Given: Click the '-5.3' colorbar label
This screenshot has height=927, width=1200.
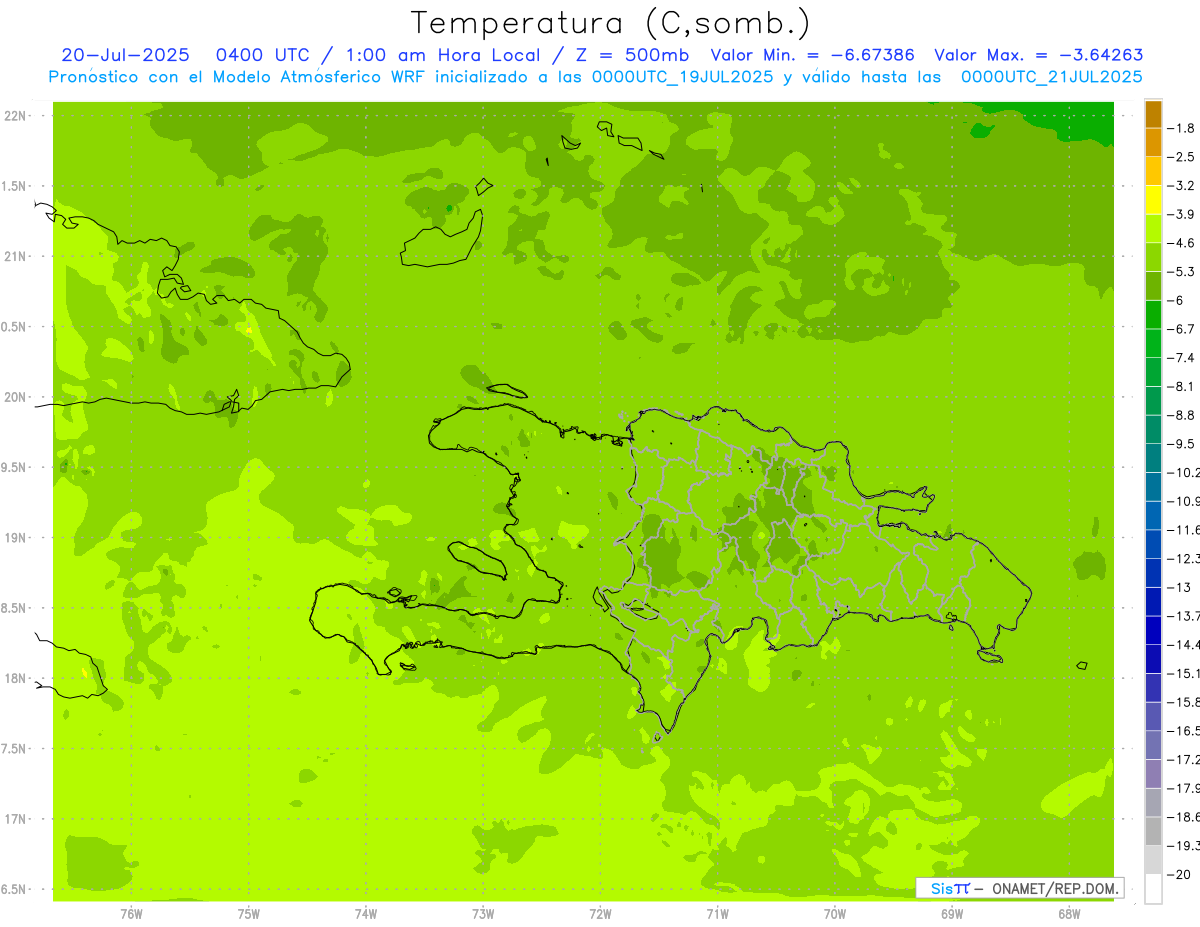Looking at the screenshot, I should tap(1181, 272).
